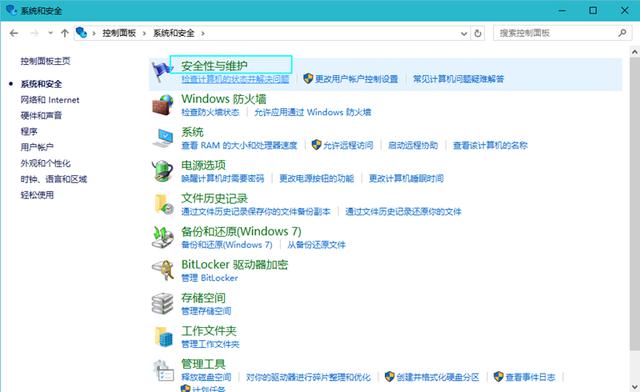
Task: Open recent locations dropdown arrow
Action: point(50,33)
